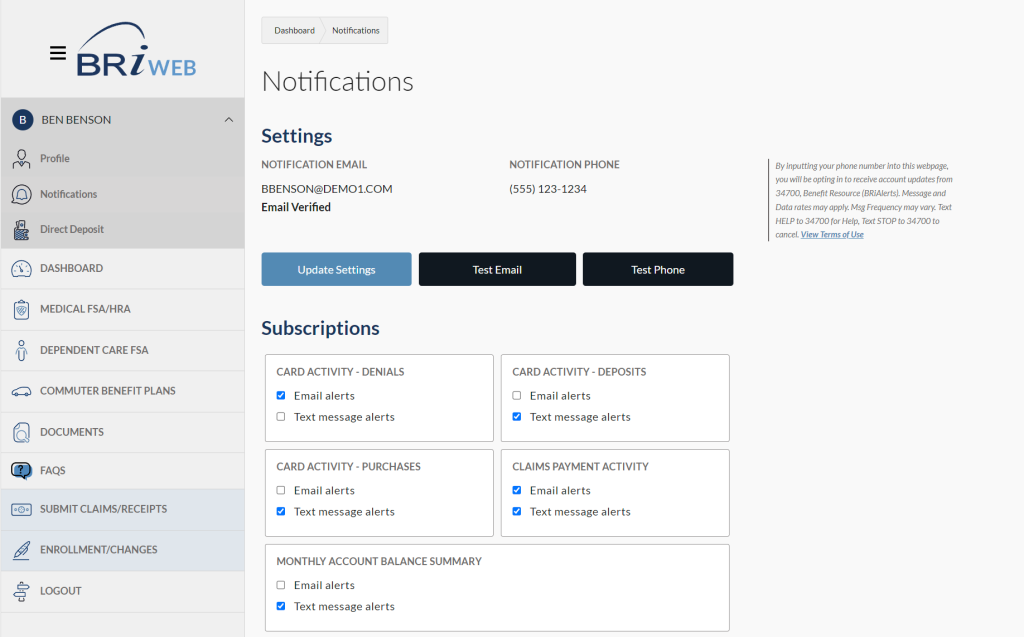
Task: Enable Email alerts for Monthly Account Balance Summary
Action: pos(281,586)
